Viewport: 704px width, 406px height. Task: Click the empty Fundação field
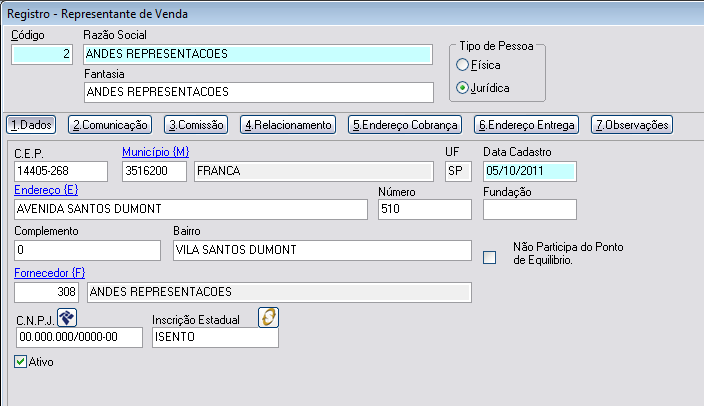[x=530, y=209]
